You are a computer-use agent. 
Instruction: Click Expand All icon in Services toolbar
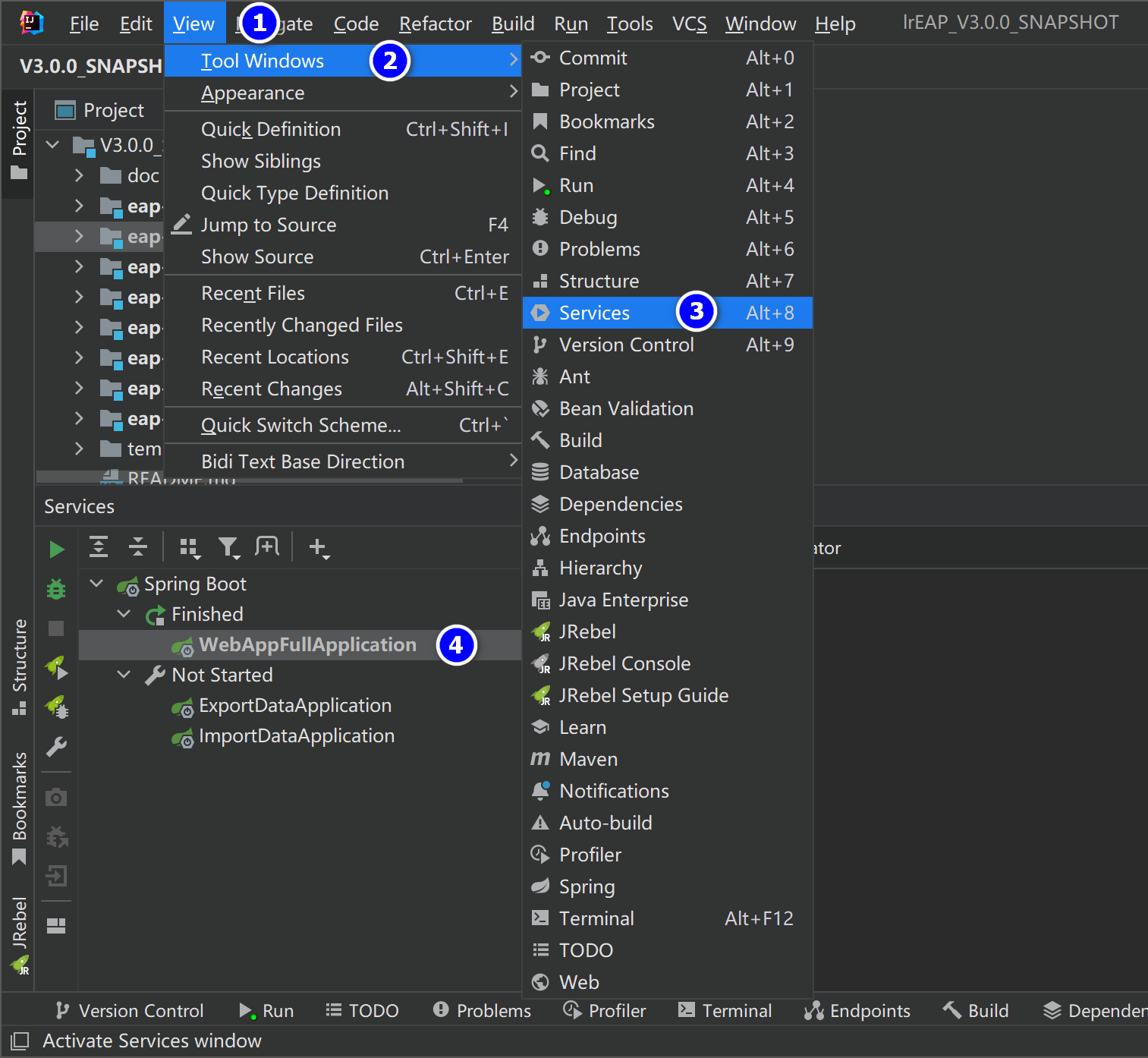coord(99,546)
